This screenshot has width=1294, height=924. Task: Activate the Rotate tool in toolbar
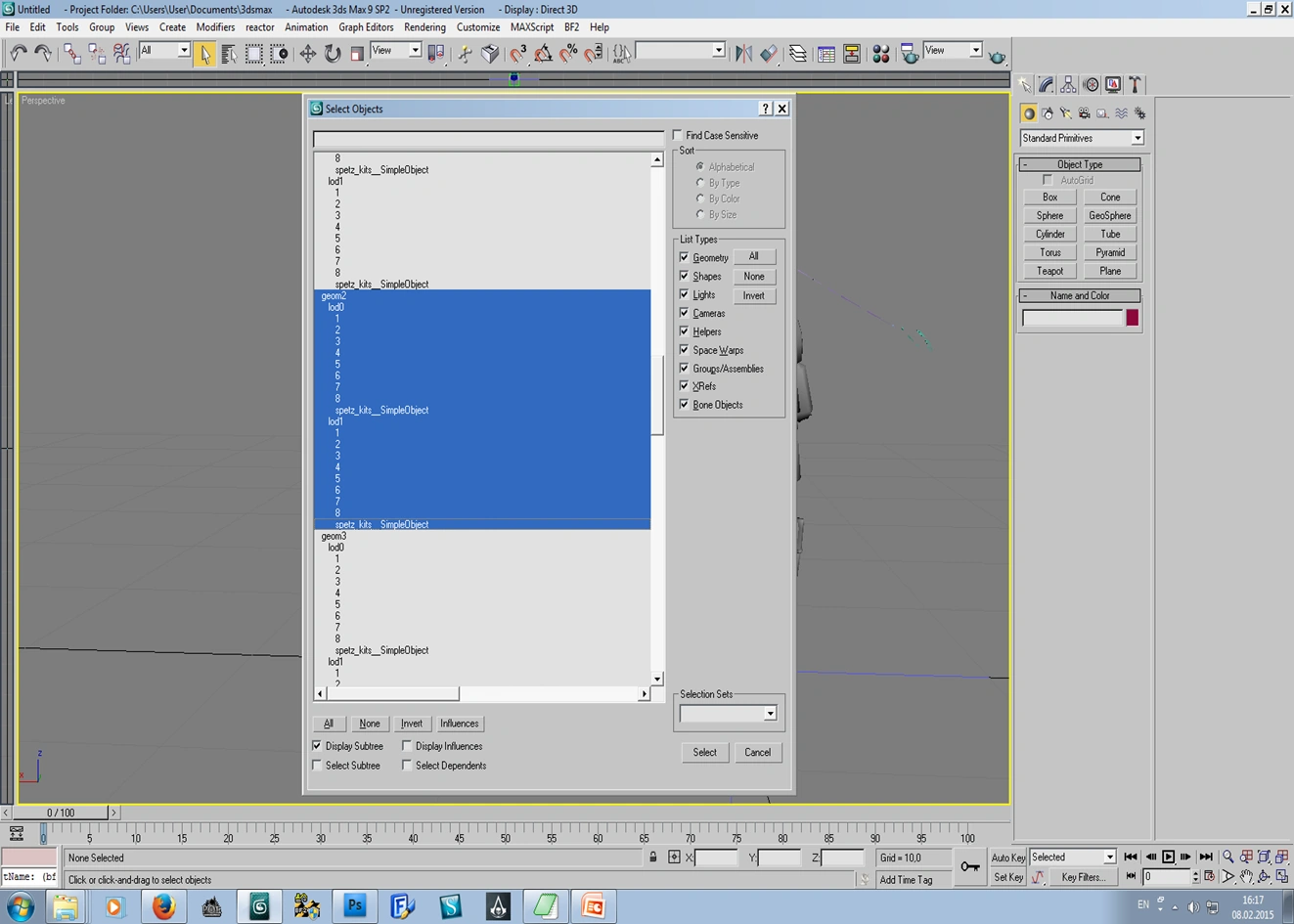click(x=333, y=53)
